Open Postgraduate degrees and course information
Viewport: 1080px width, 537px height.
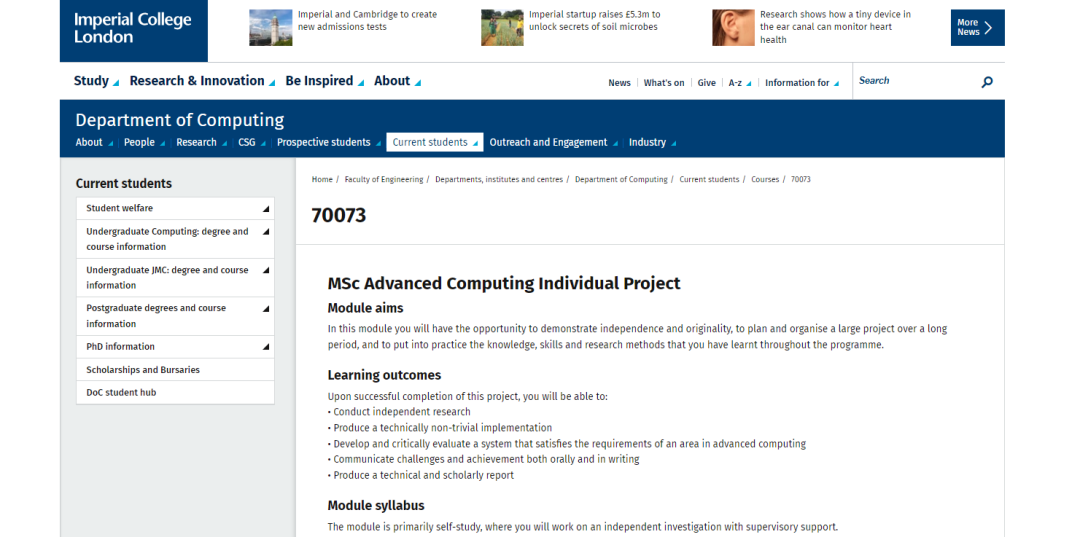click(x=156, y=315)
